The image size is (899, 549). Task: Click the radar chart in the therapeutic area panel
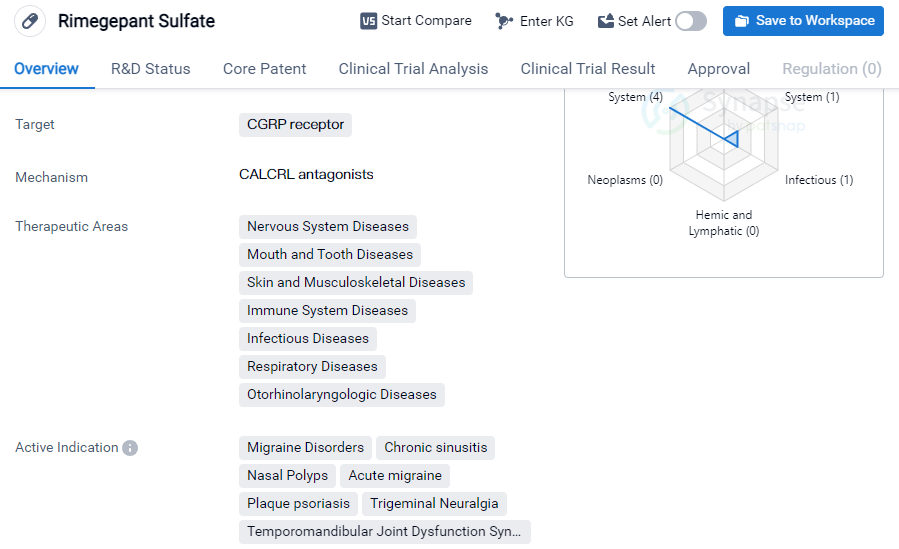(x=723, y=140)
